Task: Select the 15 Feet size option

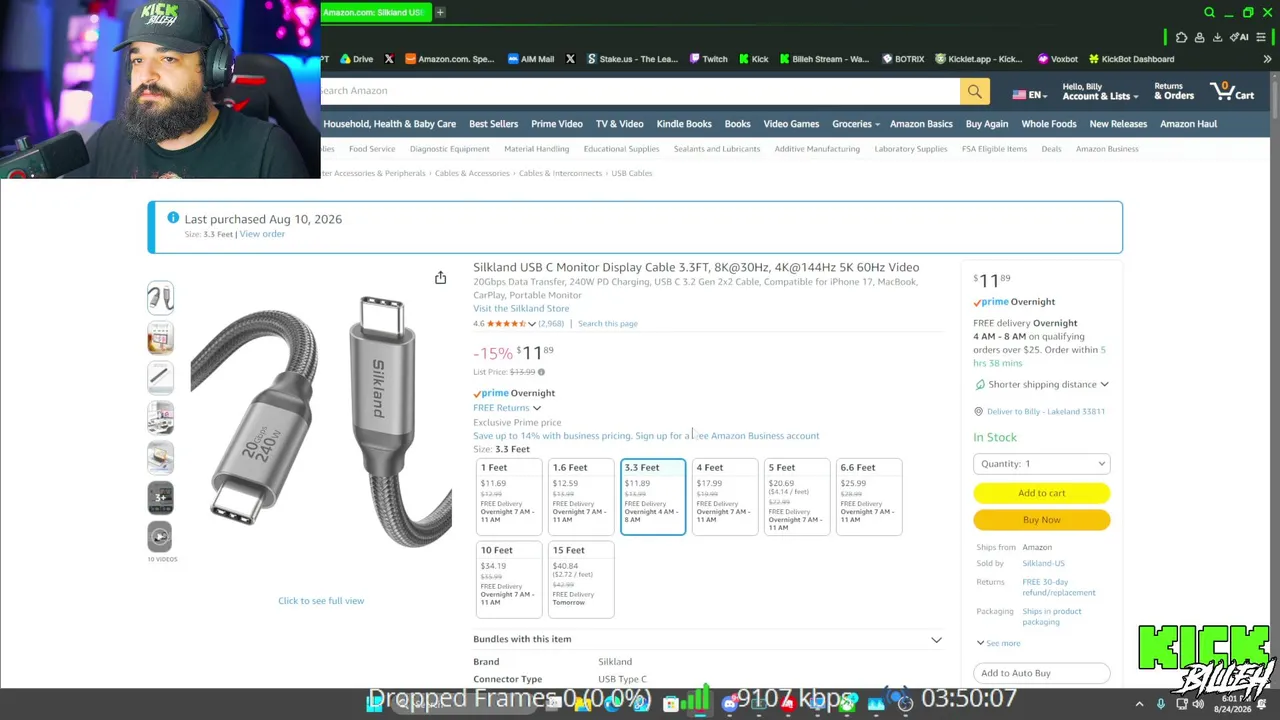Action: 581,579
